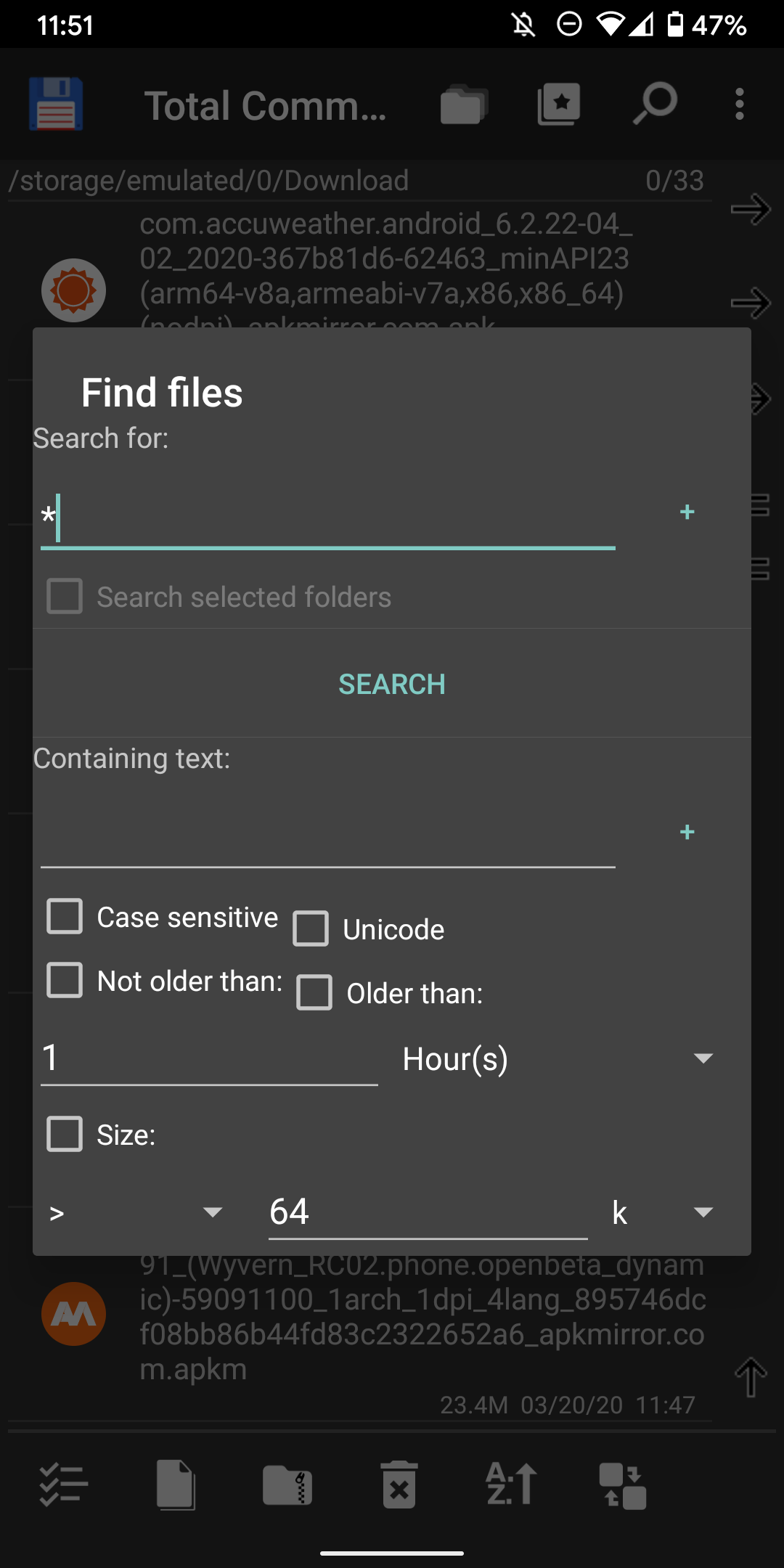Image resolution: width=784 pixels, height=1568 pixels.
Task: Click the Total Commander floppy disk icon
Action: click(55, 105)
